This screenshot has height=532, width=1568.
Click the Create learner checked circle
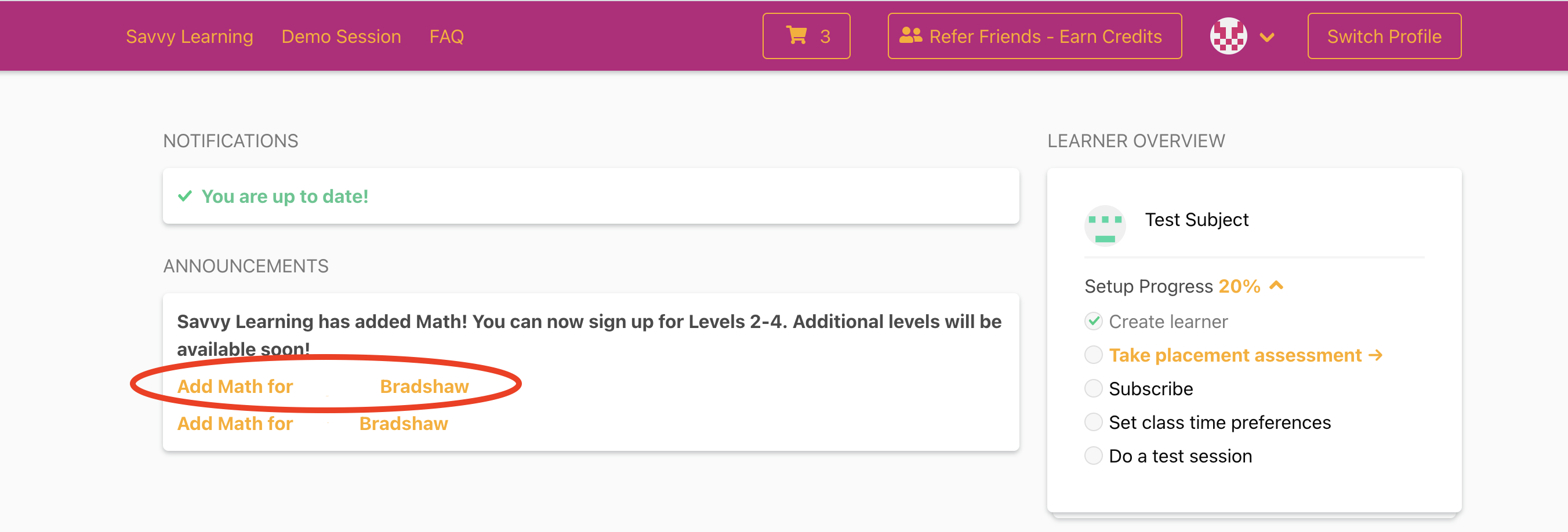[1093, 321]
